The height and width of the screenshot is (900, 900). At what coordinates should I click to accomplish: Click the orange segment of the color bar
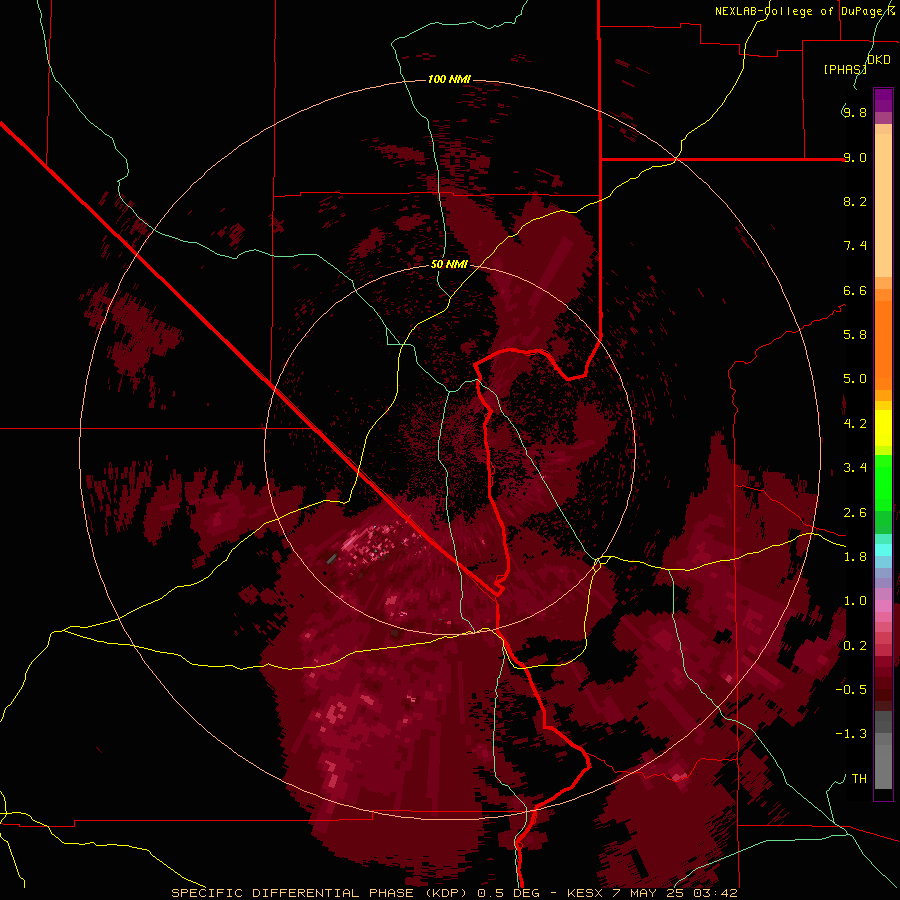[883, 345]
